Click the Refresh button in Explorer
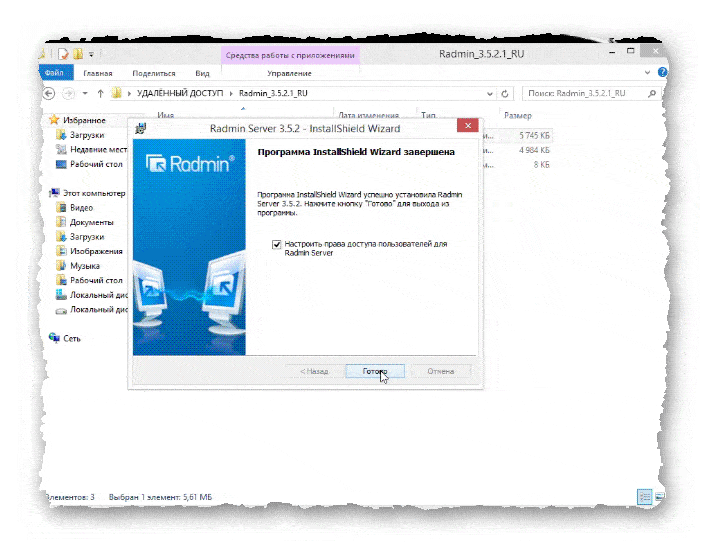 pyautogui.click(x=505, y=93)
